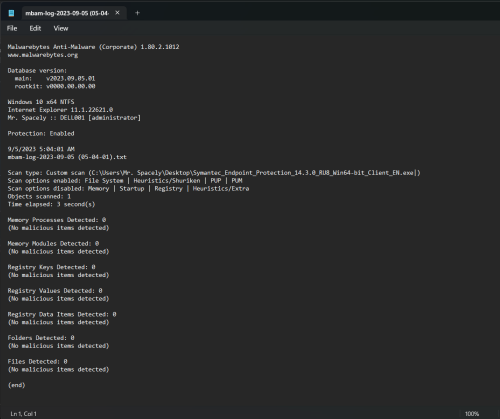The image size is (500, 419).
Task: Add a new tab with plus icon
Action: point(137,13)
